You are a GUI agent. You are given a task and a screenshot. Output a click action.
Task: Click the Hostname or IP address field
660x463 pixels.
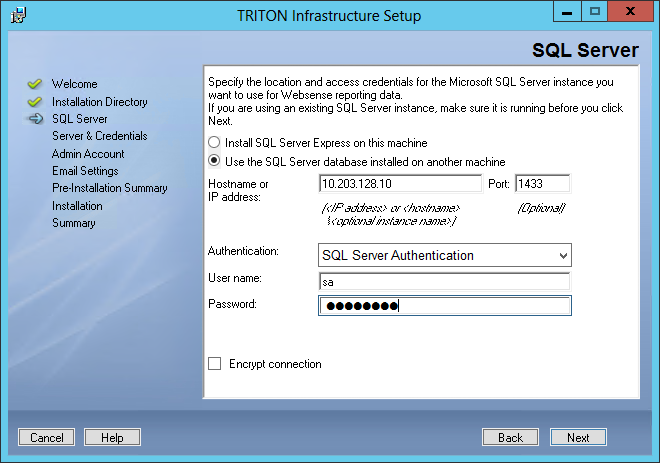tap(400, 184)
